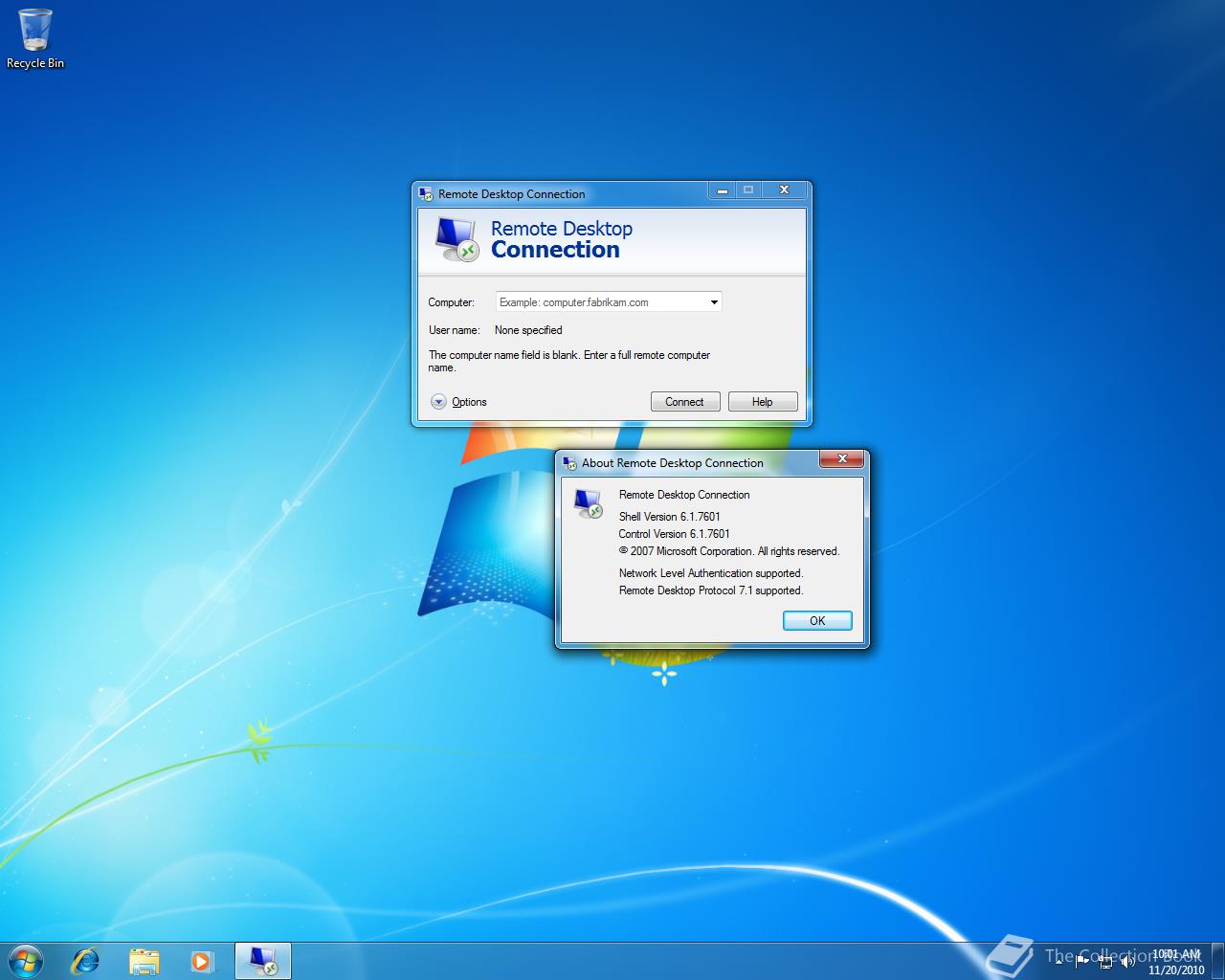Click the Help button
The width and height of the screenshot is (1225, 980).
point(763,402)
